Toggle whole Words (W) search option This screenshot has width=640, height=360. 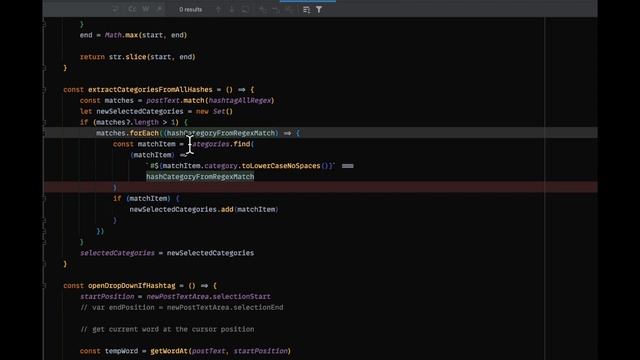(x=146, y=9)
